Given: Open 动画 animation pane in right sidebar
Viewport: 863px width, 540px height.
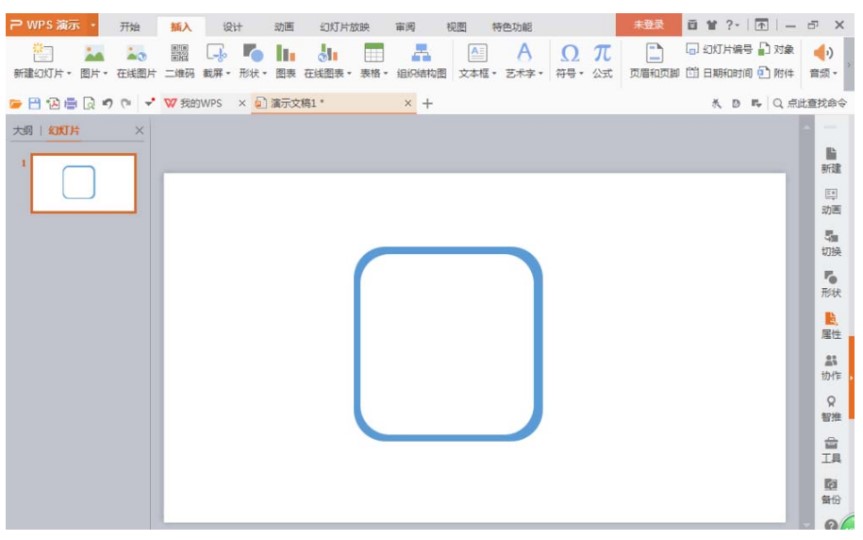Looking at the screenshot, I should 831,201.
